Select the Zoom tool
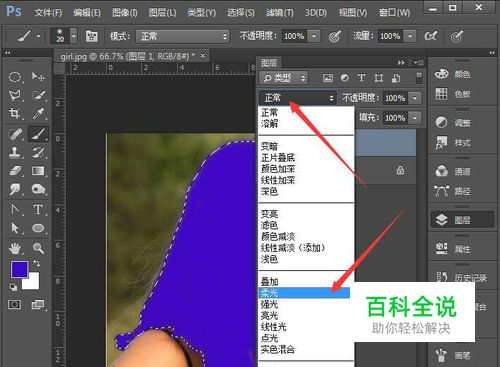The height and width of the screenshot is (367, 500). point(38,248)
